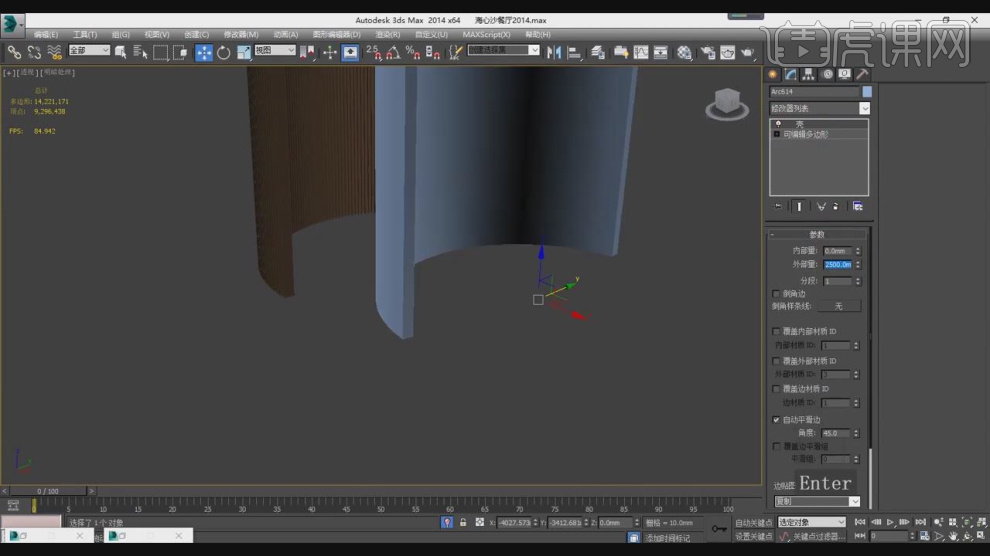
Task: Click the object color swatch
Action: coord(866,92)
